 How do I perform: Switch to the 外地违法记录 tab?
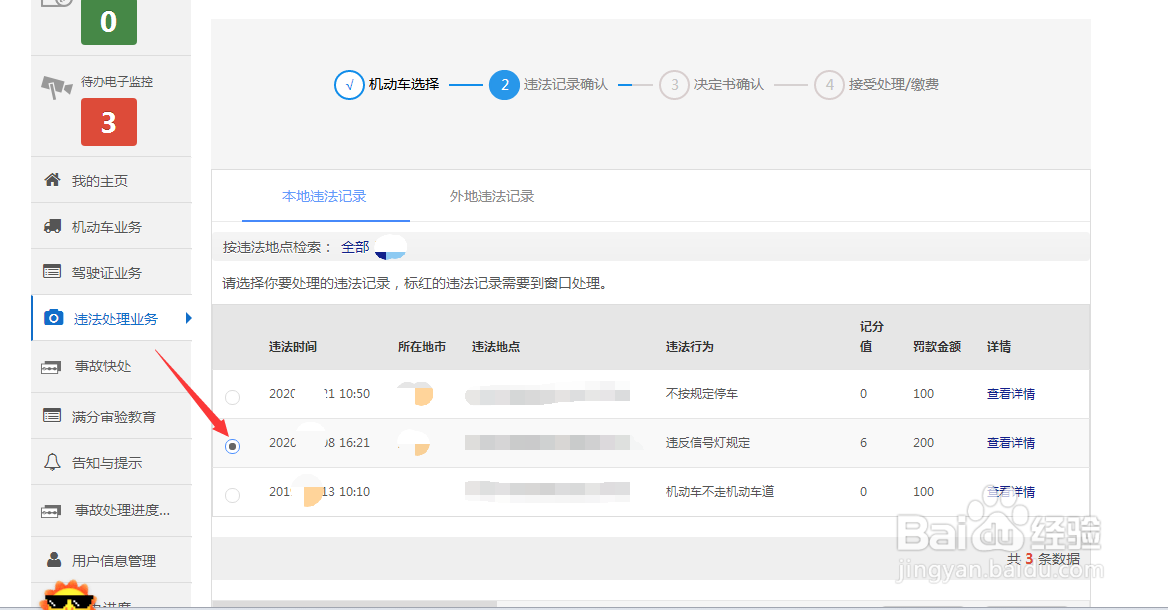[491, 197]
